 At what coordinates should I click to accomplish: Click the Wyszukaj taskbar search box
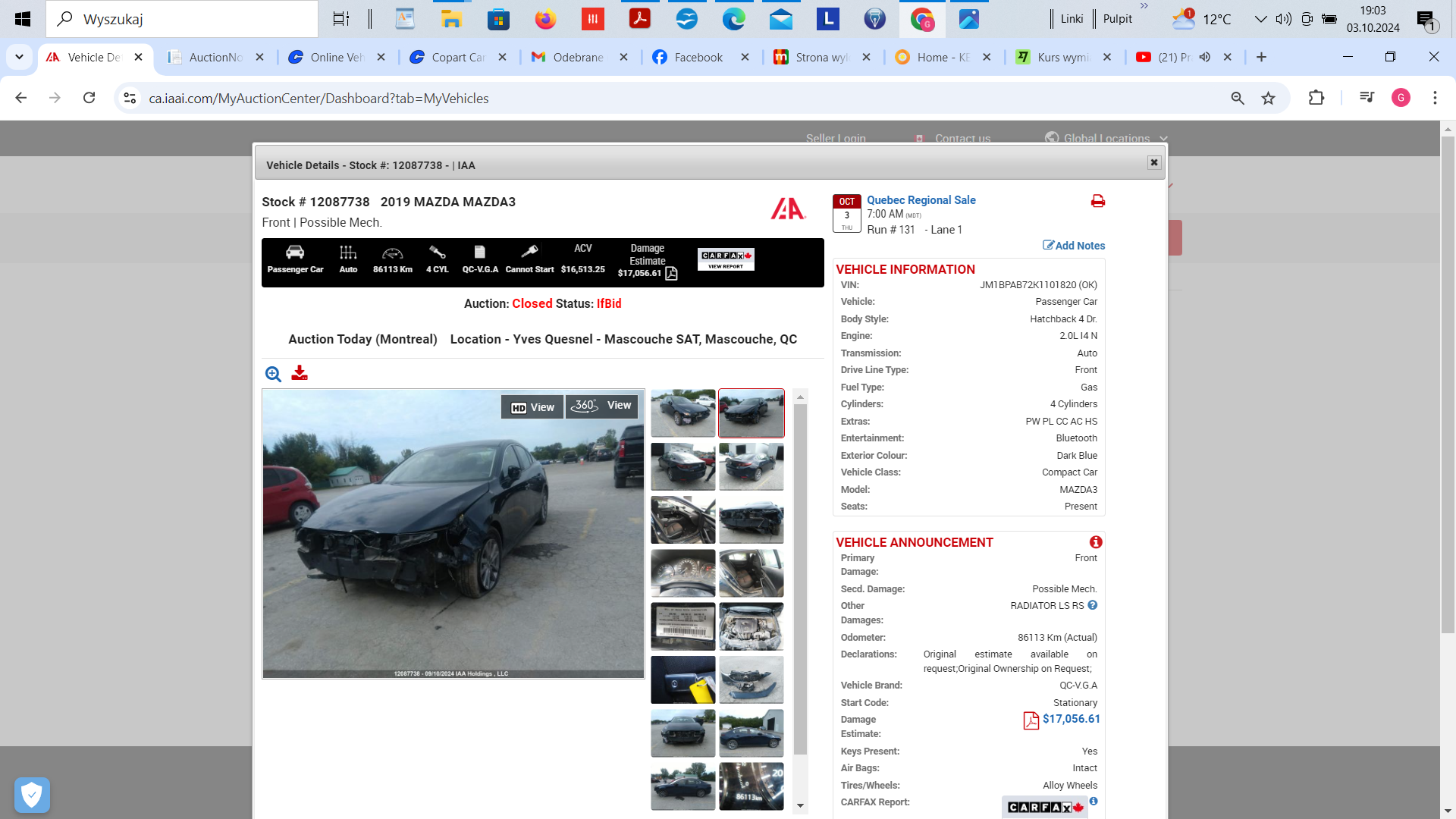point(182,19)
